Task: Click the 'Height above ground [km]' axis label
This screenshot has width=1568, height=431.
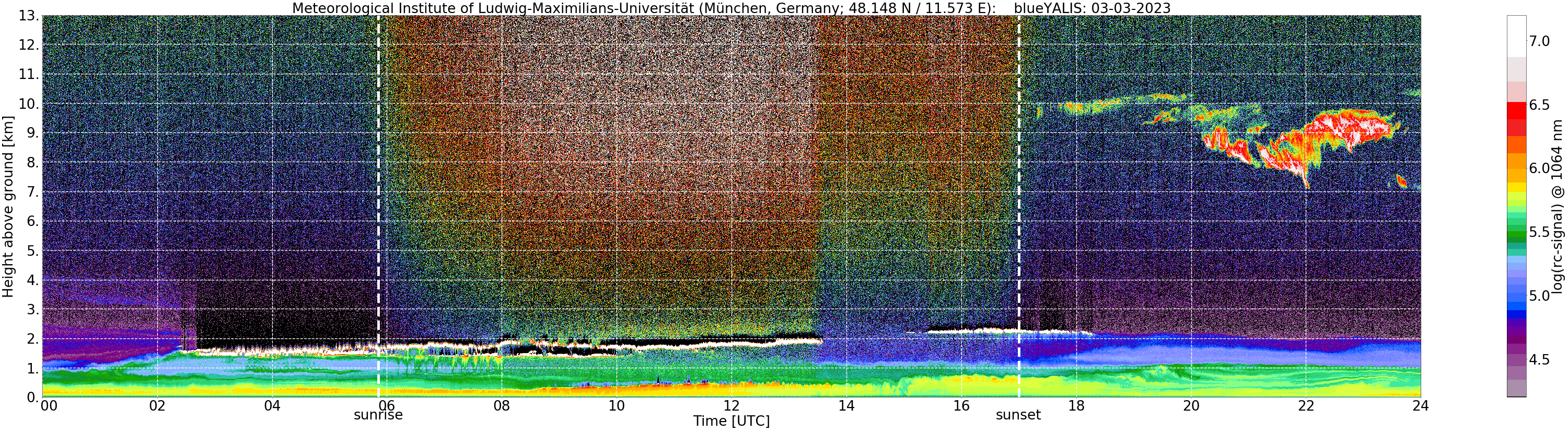Action: pos(8,207)
